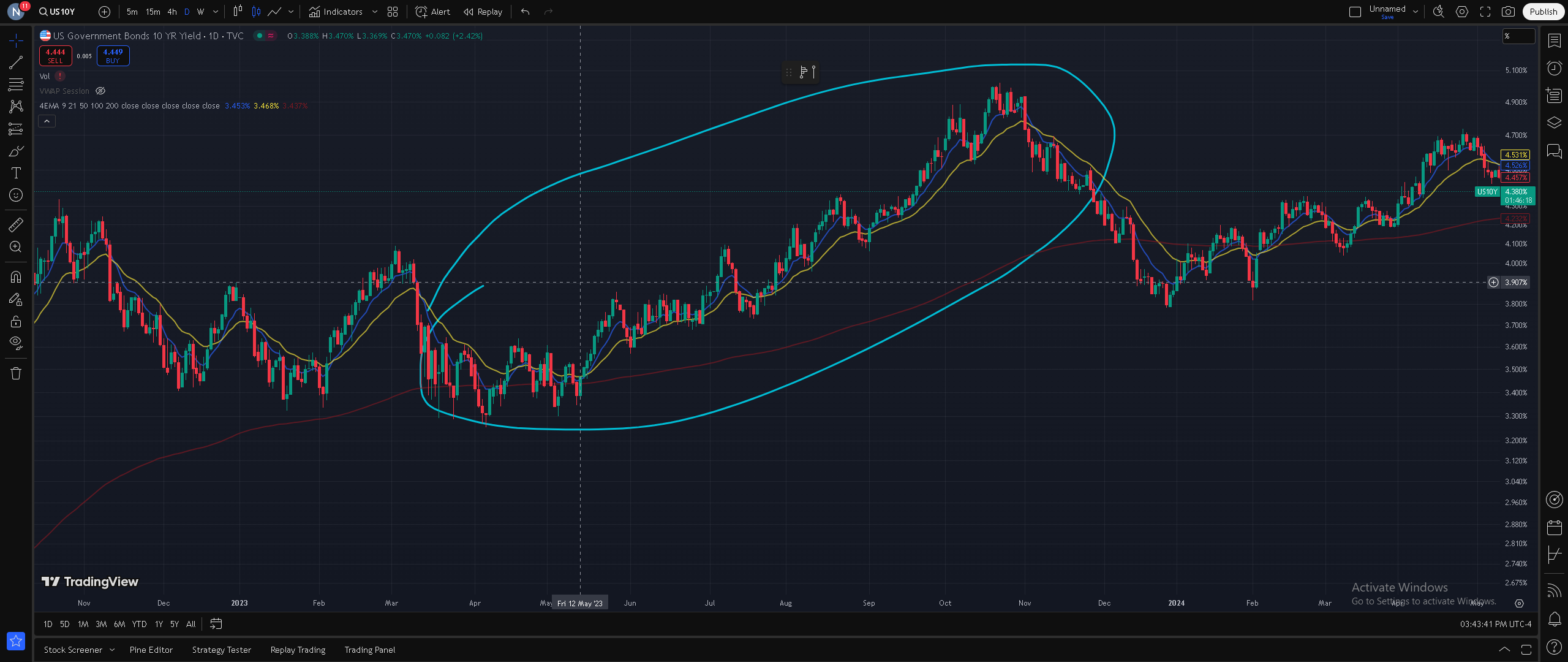Screen dimensions: 1568x662
Task: Toggle lock all drawing tools
Action: tap(16, 321)
